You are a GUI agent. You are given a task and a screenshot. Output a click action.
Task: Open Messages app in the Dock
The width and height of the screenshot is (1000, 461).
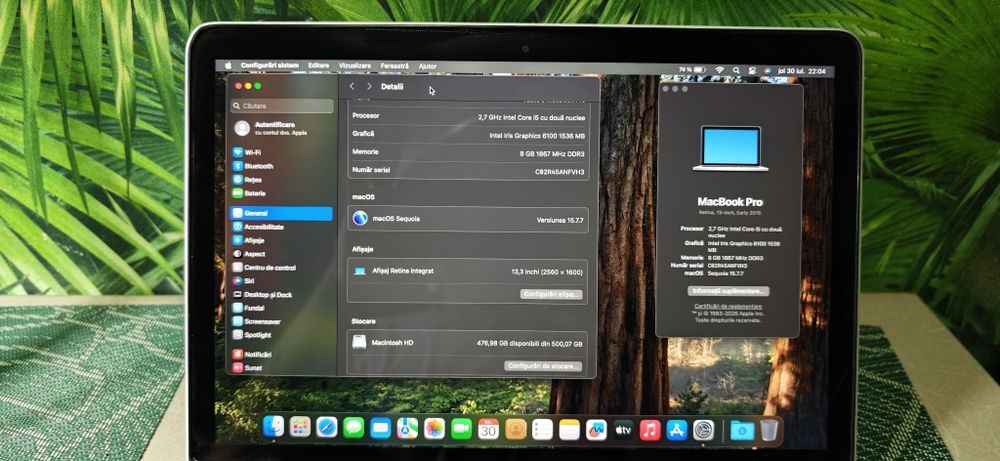click(x=353, y=428)
